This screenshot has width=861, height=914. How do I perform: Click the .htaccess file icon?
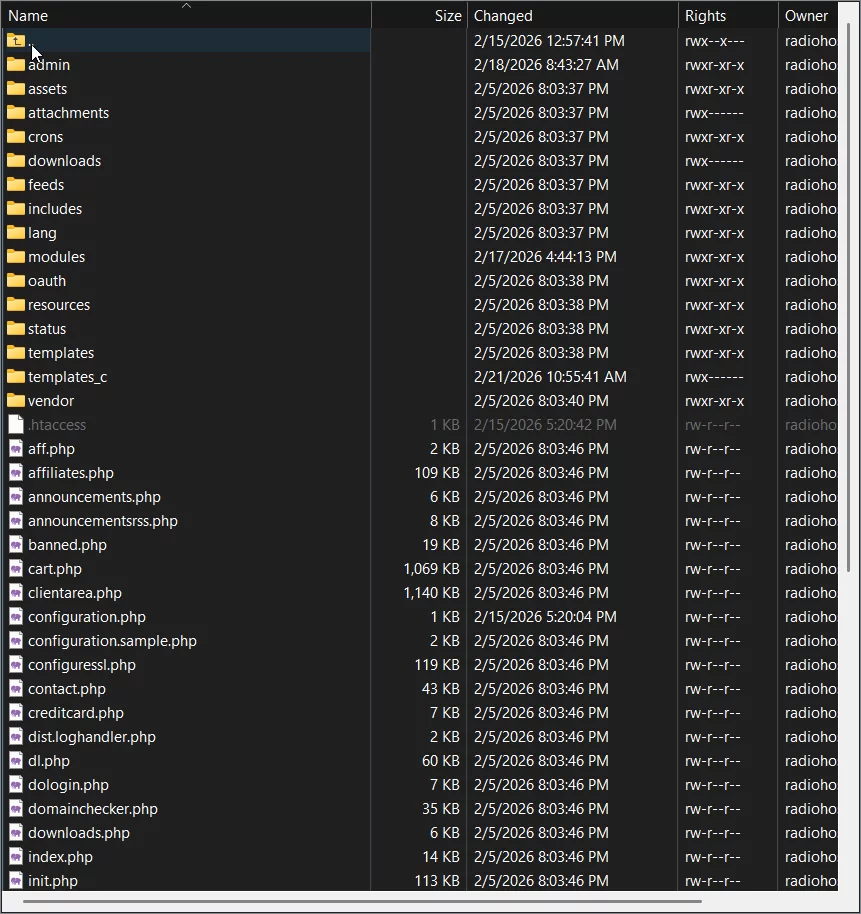coord(16,424)
